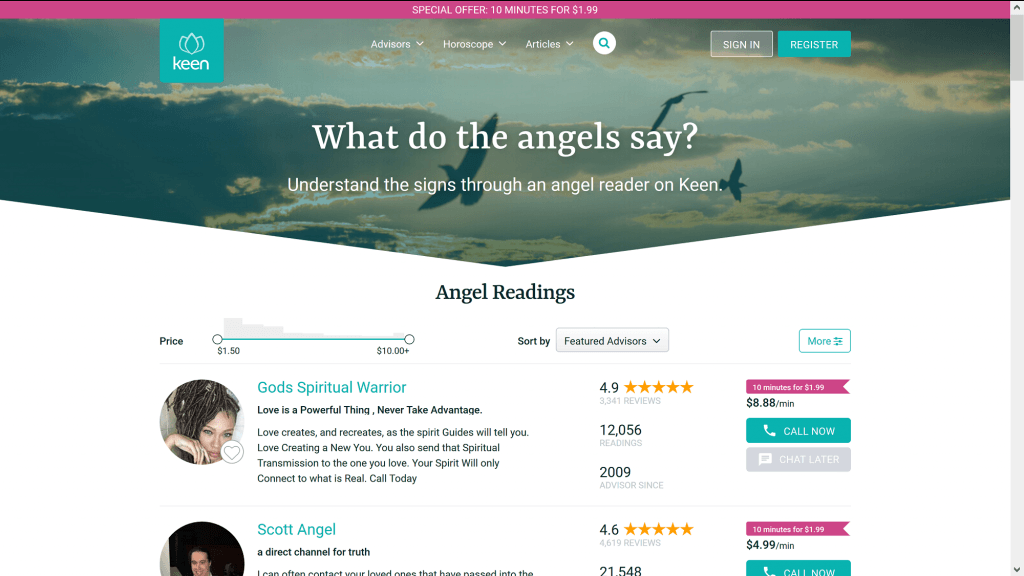Favorite Gods Spiritual Warrior with heart icon

pos(232,452)
